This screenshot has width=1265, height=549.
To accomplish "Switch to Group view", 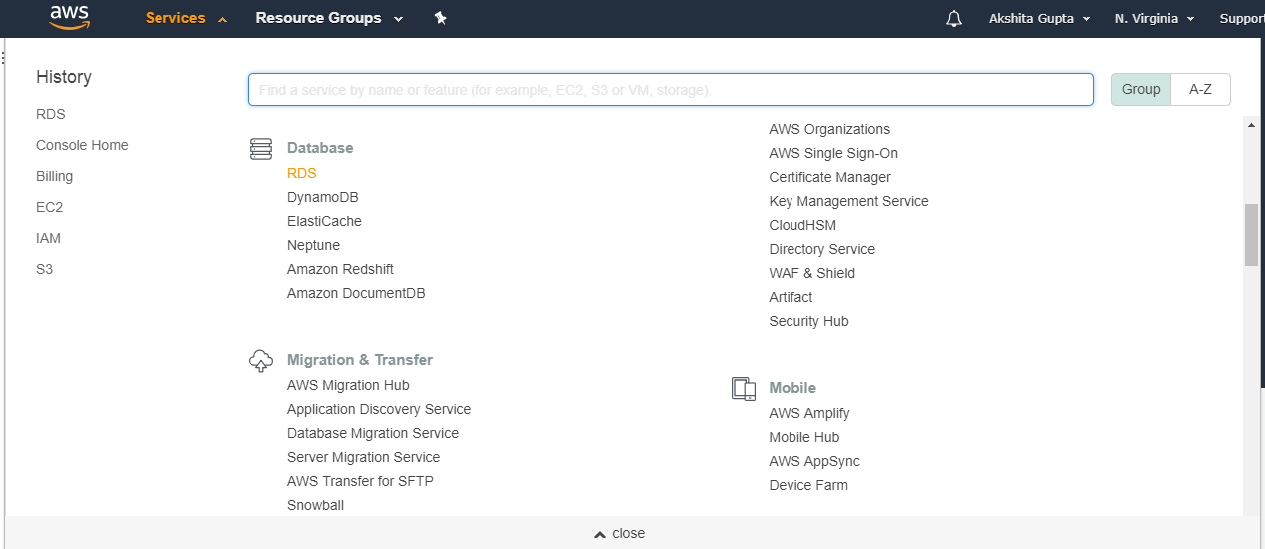I will coord(1141,89).
